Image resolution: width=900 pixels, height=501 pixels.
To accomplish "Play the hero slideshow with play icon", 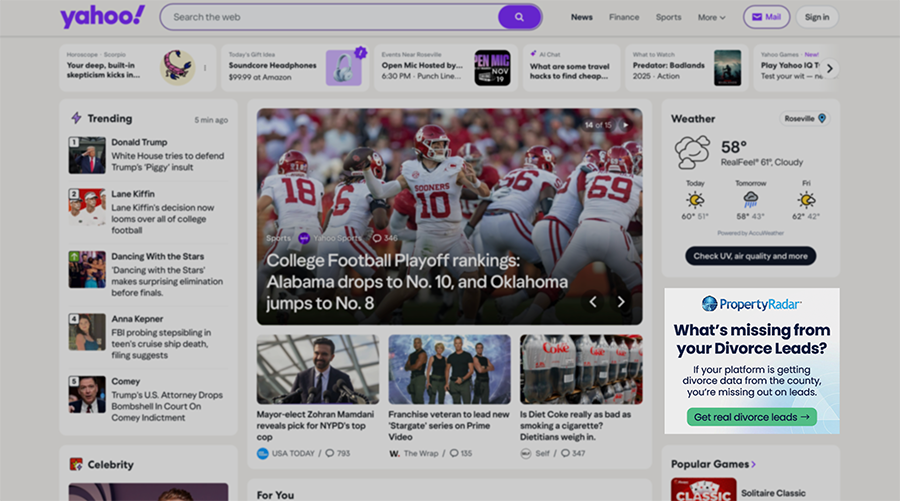I will pyautogui.click(x=626, y=125).
